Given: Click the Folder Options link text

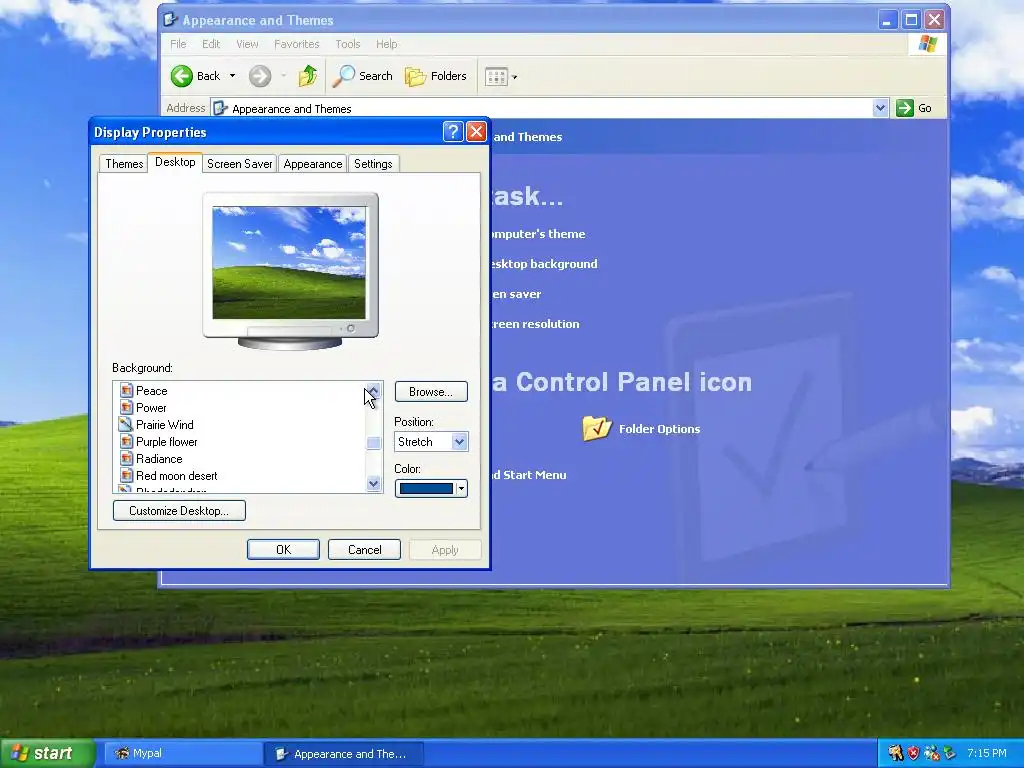Looking at the screenshot, I should (659, 429).
